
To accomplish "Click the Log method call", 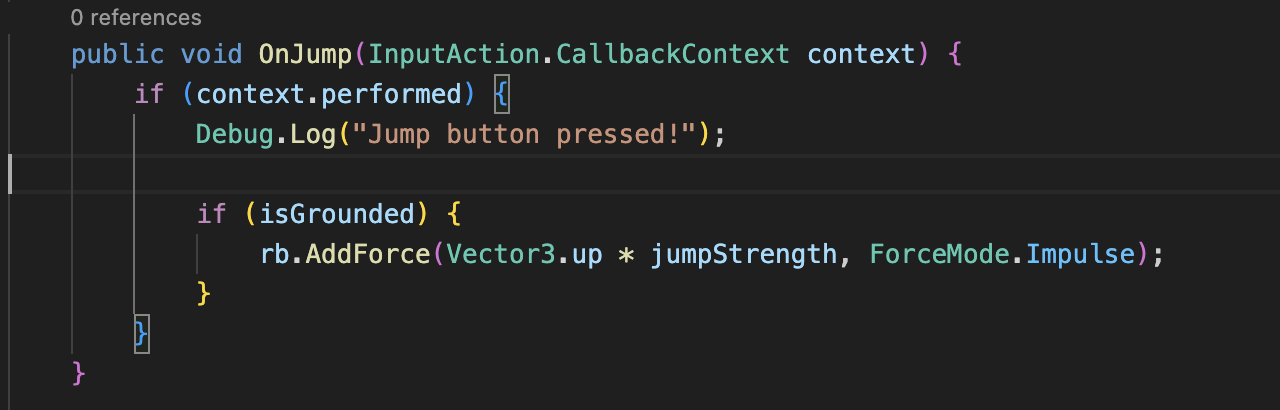I will click(x=313, y=134).
